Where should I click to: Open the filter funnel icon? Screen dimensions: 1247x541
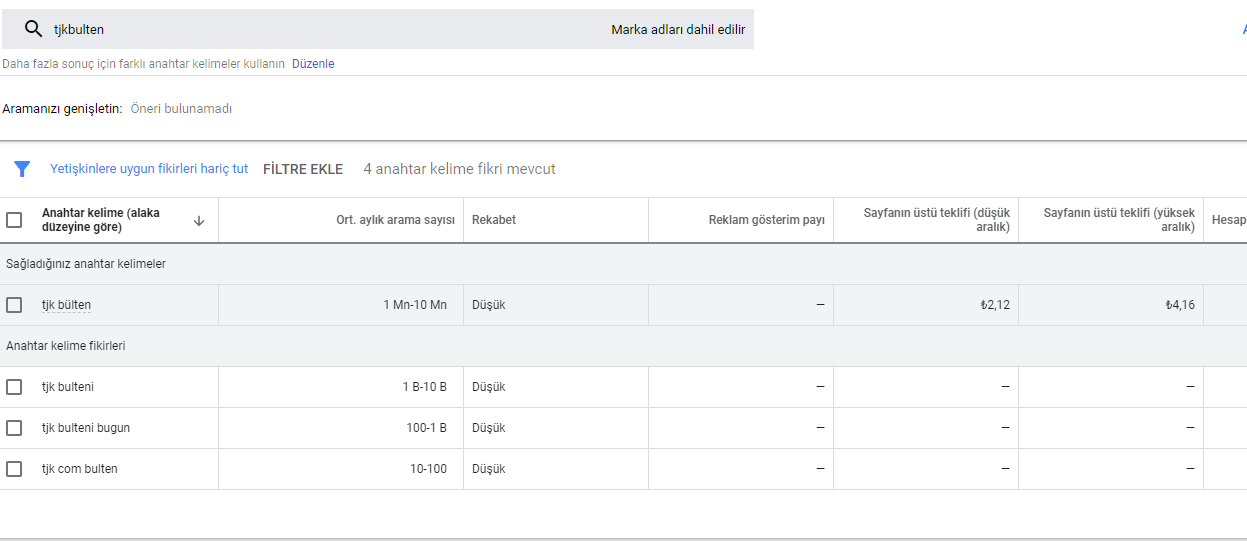click(22, 169)
